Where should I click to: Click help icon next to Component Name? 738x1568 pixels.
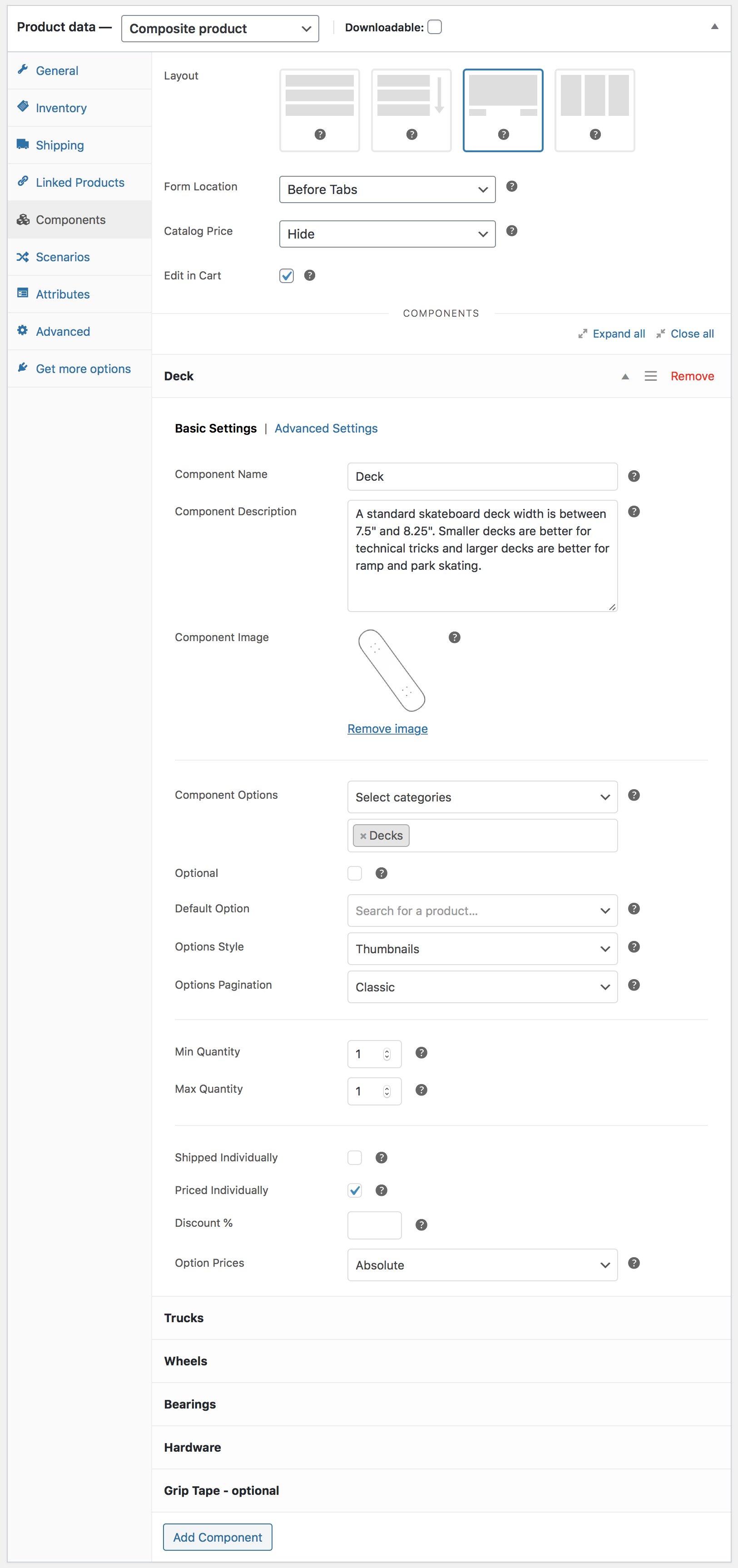point(634,476)
